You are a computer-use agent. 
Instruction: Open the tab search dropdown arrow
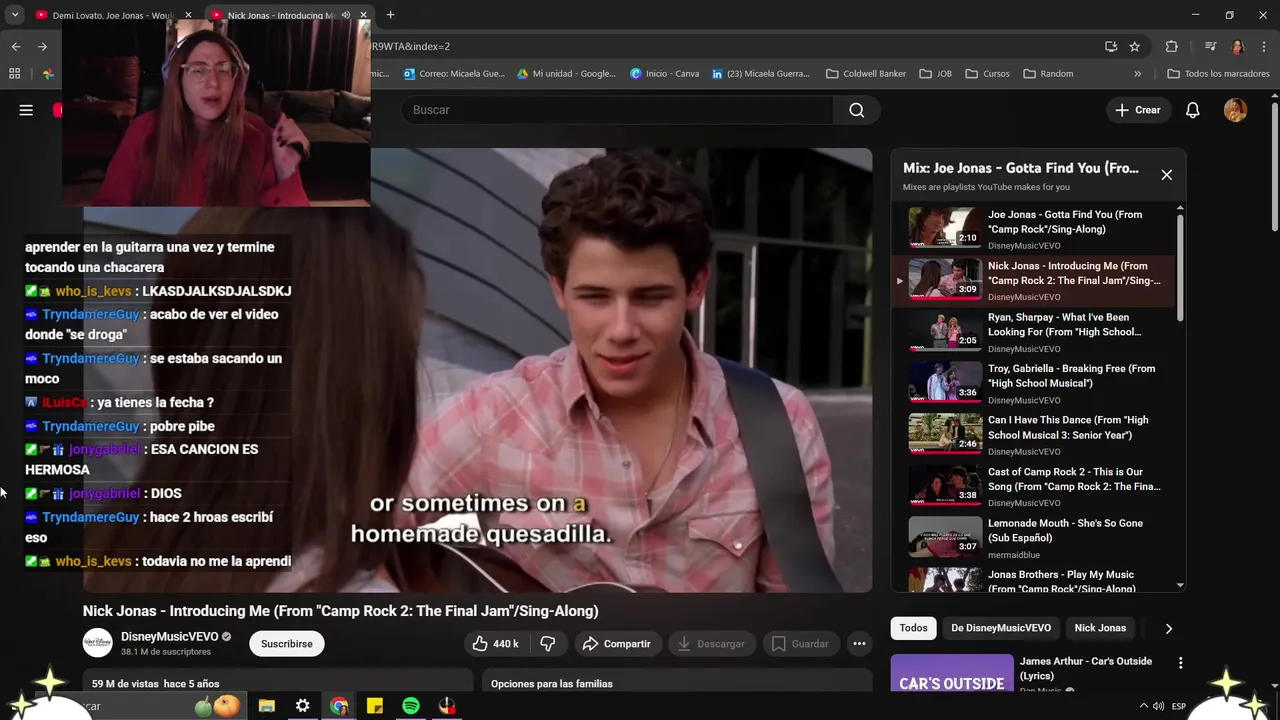[15, 15]
